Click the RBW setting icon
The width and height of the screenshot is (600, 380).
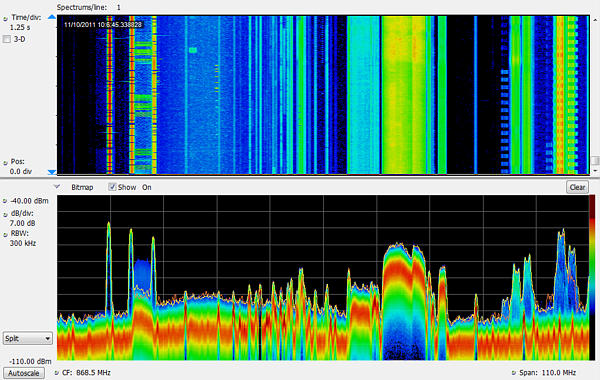tap(5, 235)
